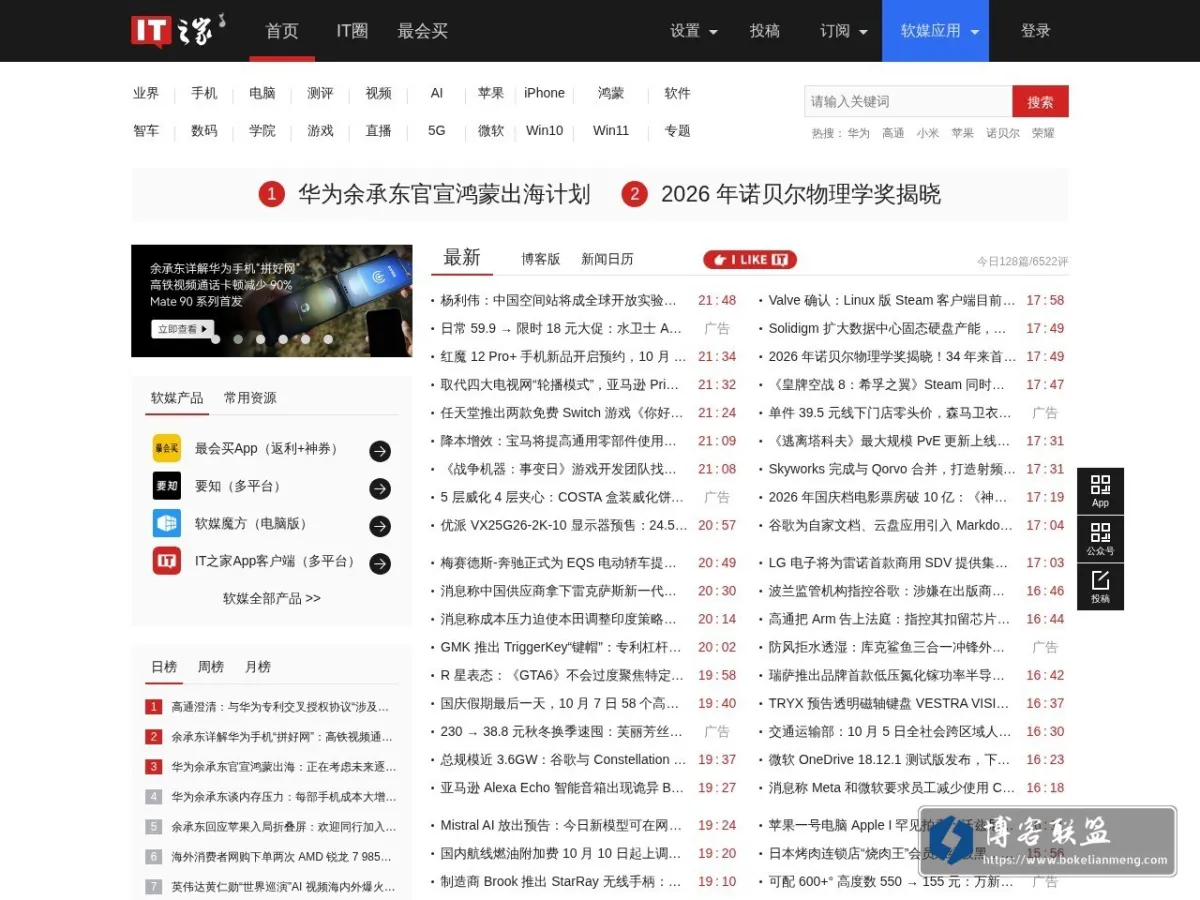The height and width of the screenshot is (900, 1200).
Task: Switch to the 博客版 tab
Action: coord(540,259)
